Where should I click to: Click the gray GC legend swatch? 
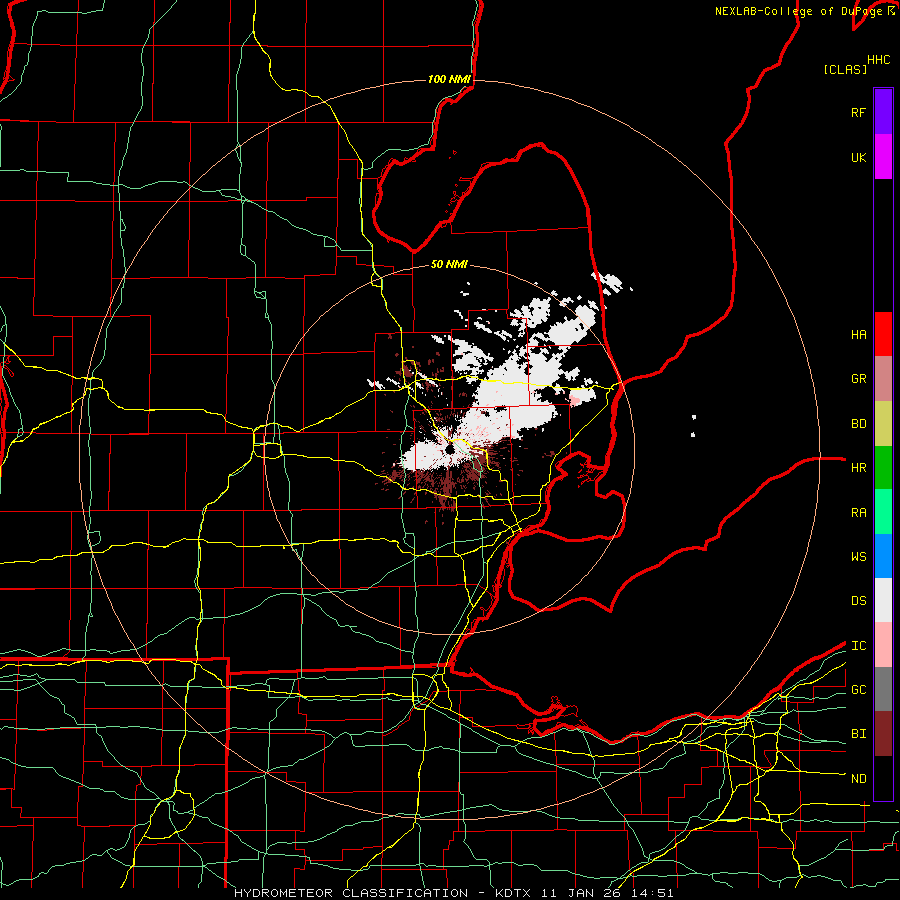point(883,689)
